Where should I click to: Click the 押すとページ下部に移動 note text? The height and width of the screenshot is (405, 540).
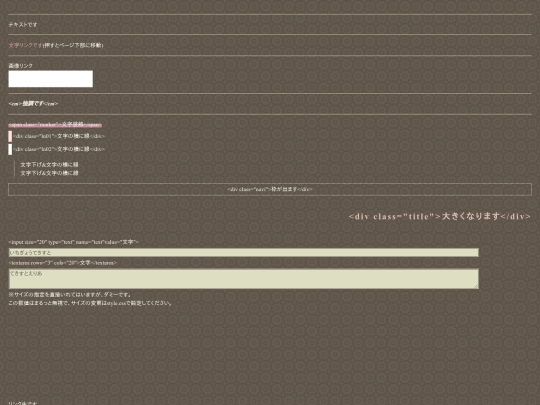point(73,45)
